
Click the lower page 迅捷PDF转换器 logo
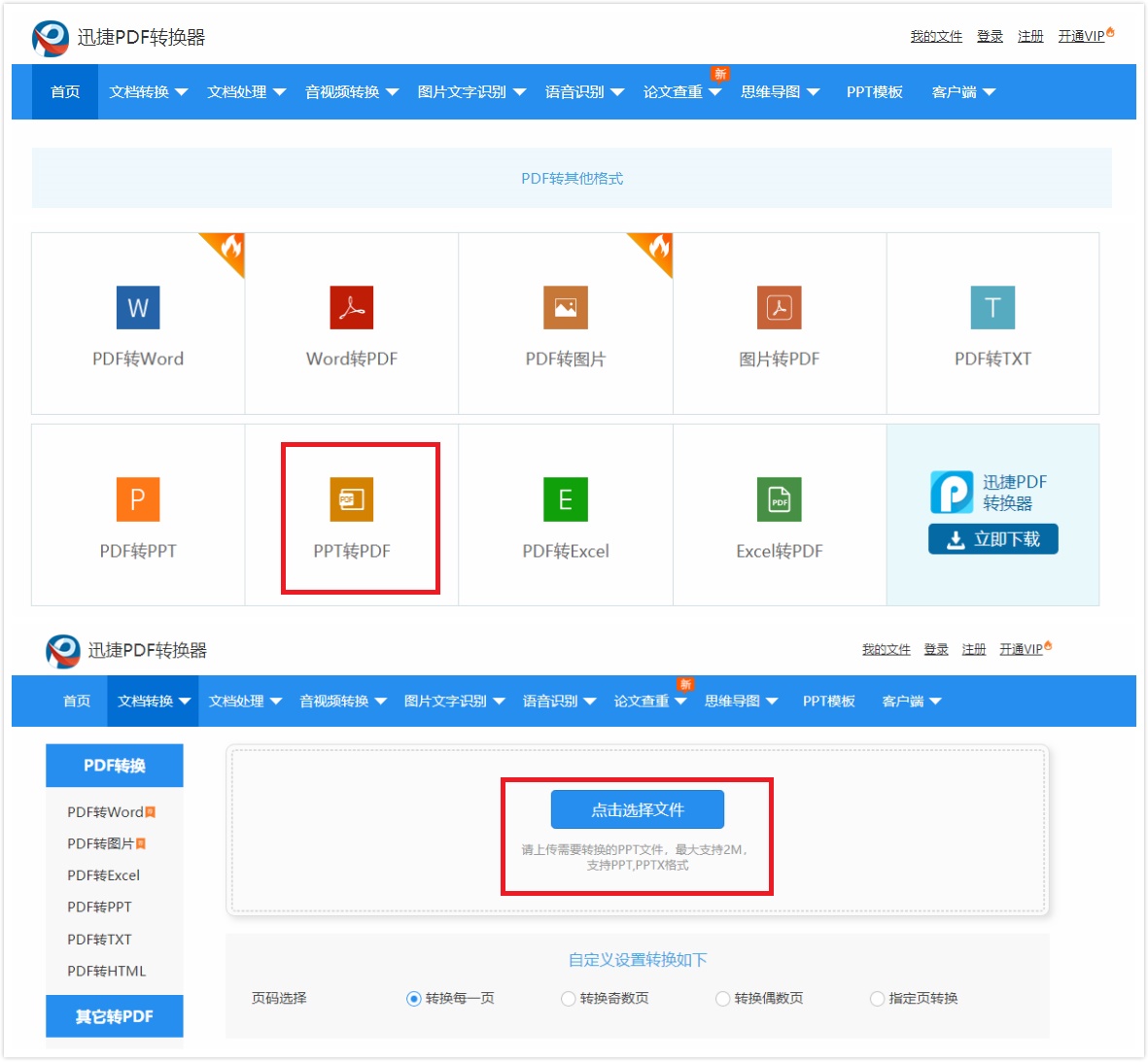pos(63,651)
